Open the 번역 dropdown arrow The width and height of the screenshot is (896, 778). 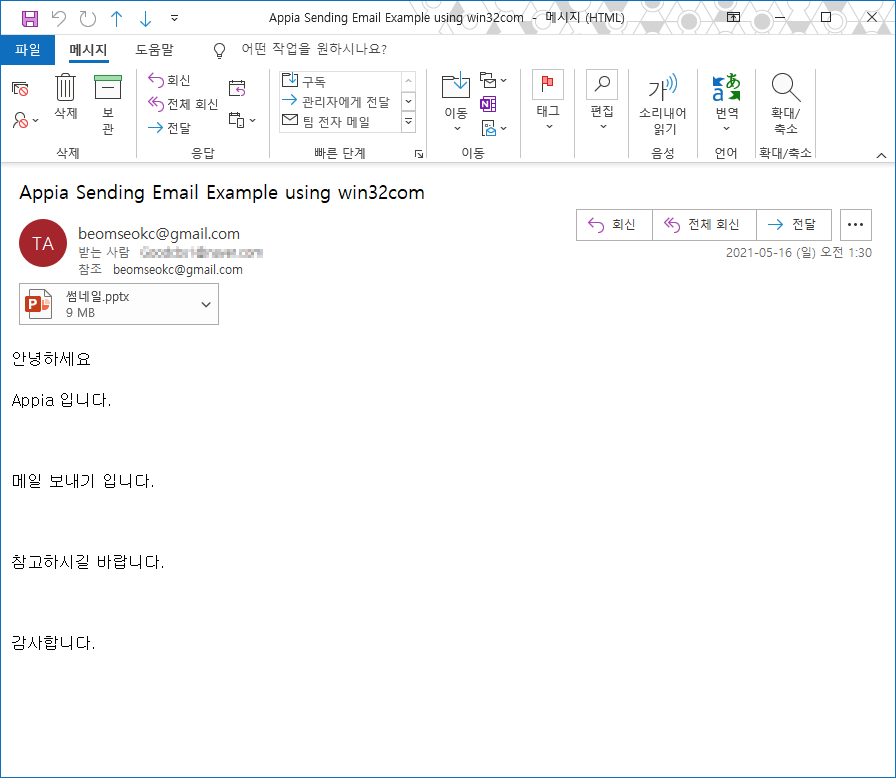pyautogui.click(x=726, y=129)
